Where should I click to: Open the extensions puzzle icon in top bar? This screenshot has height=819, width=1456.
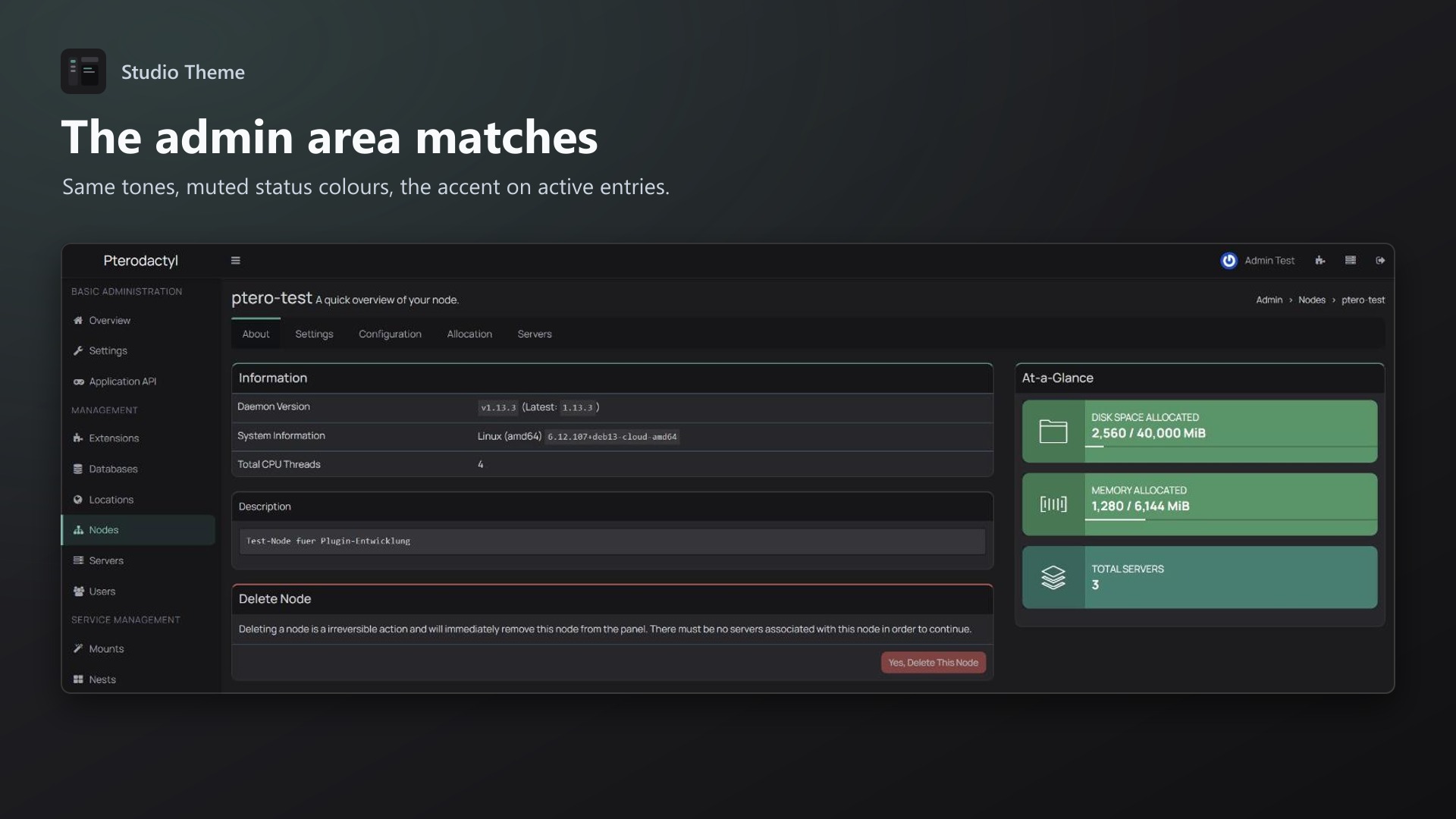[x=1320, y=260]
